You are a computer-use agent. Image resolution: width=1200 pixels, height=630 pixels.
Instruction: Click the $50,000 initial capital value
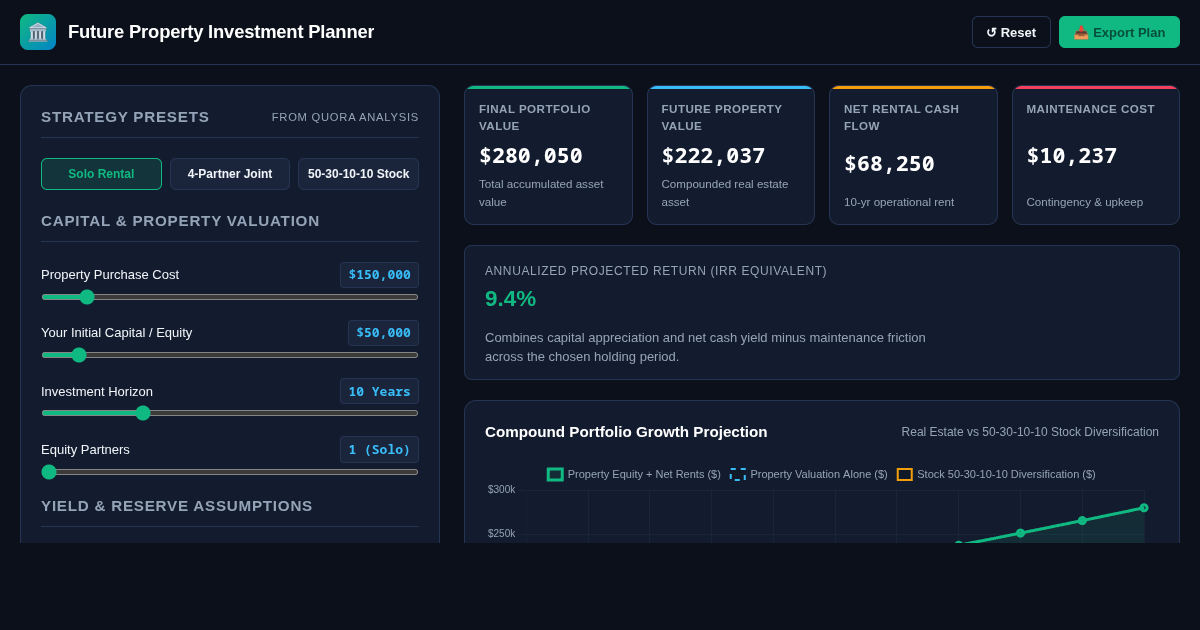pyautogui.click(x=383, y=333)
